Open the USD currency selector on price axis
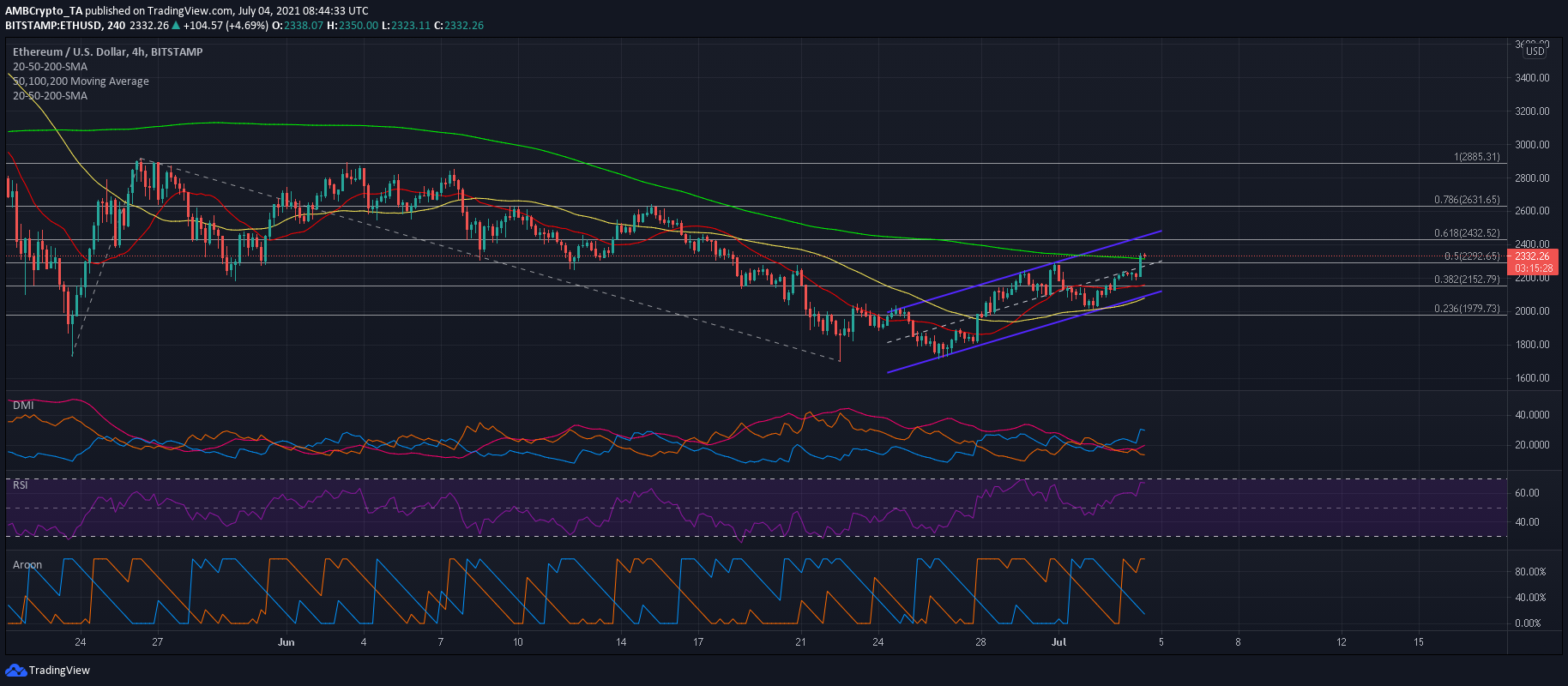Image resolution: width=1568 pixels, height=686 pixels. (x=1535, y=51)
